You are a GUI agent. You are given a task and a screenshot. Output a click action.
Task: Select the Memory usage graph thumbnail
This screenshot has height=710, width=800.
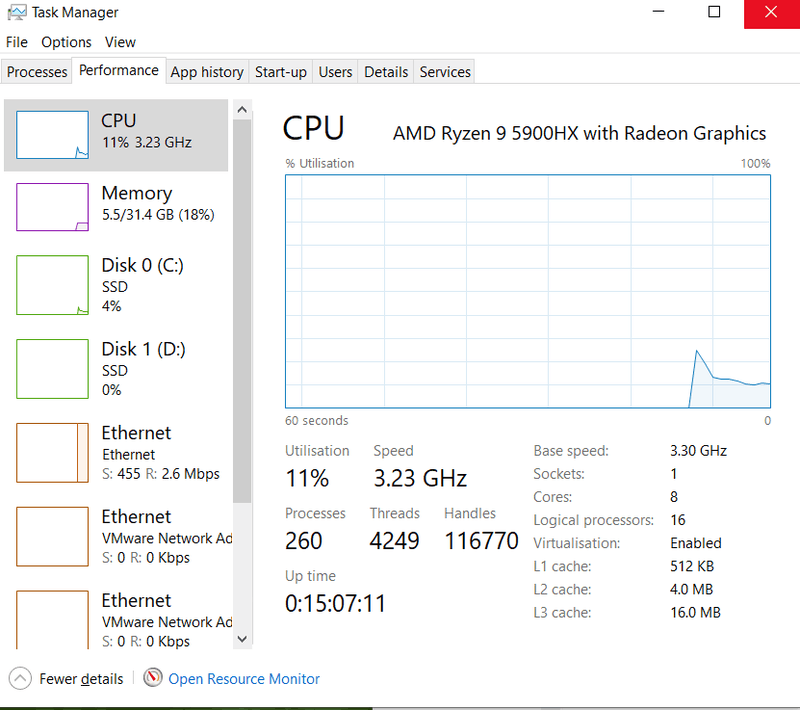(x=53, y=207)
